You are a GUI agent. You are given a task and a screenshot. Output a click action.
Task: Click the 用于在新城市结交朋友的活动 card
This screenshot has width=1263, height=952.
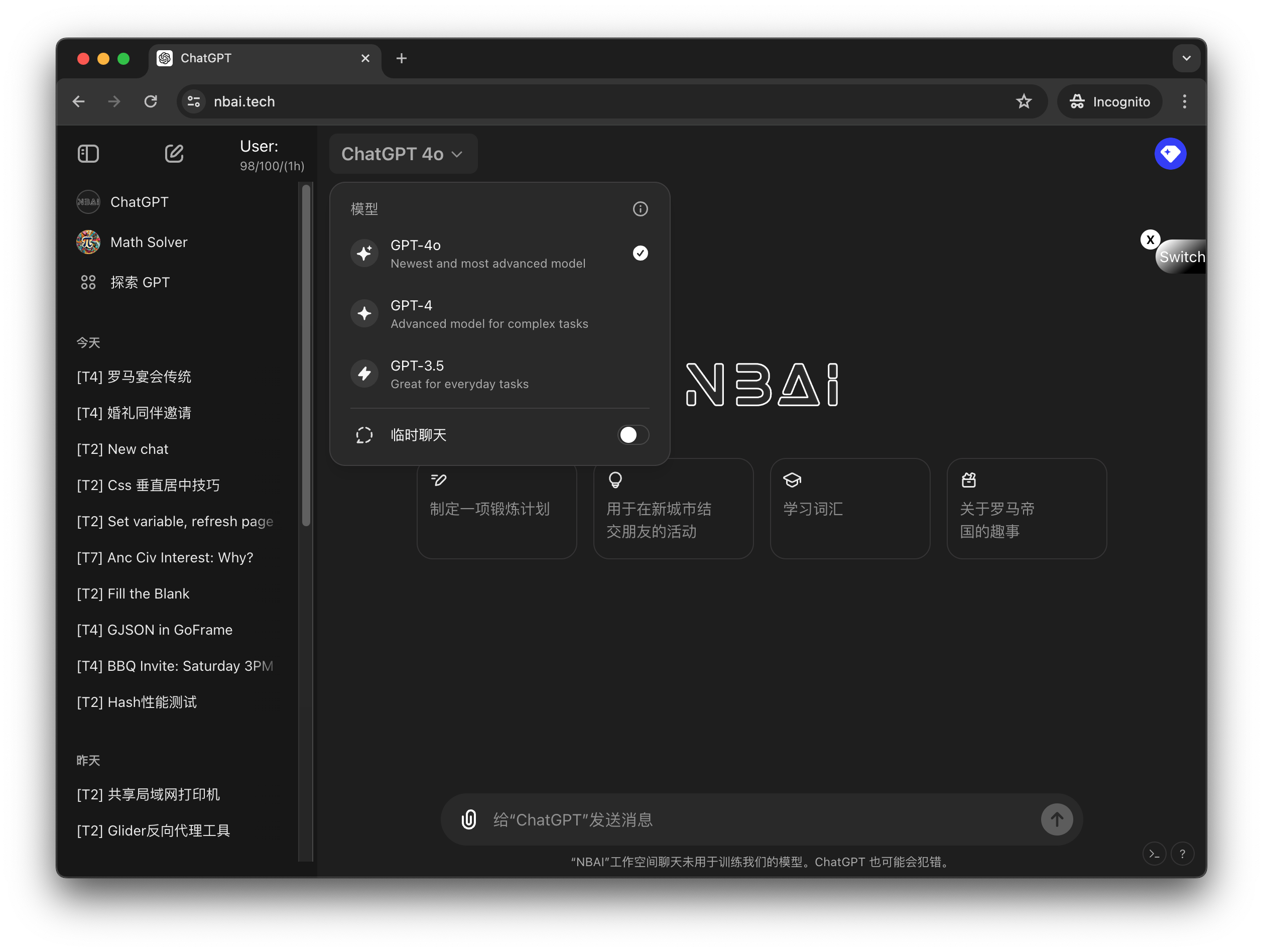[673, 509]
